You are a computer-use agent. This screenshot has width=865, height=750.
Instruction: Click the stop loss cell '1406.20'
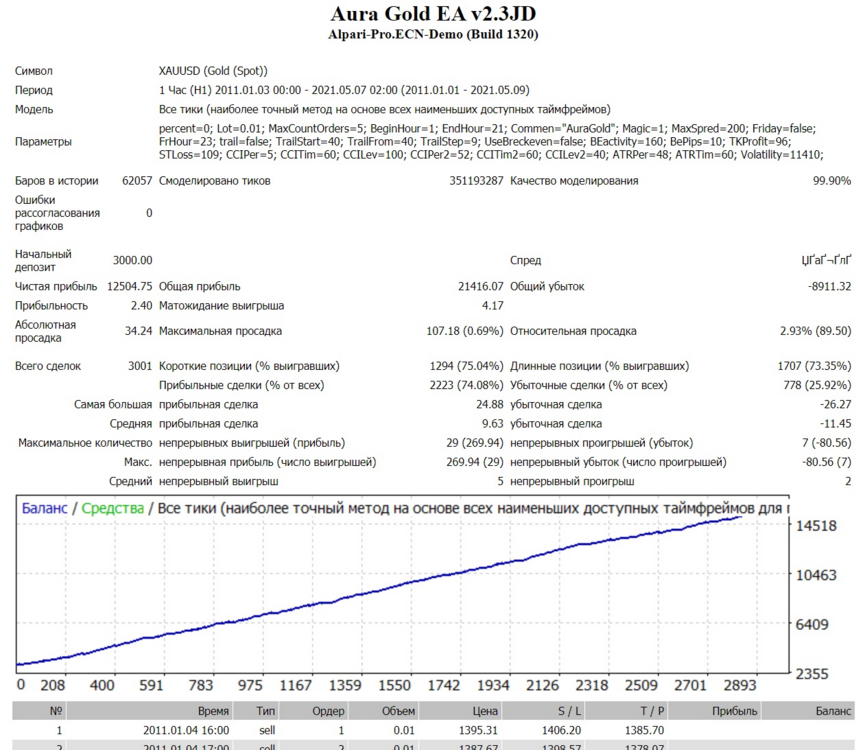point(561,731)
